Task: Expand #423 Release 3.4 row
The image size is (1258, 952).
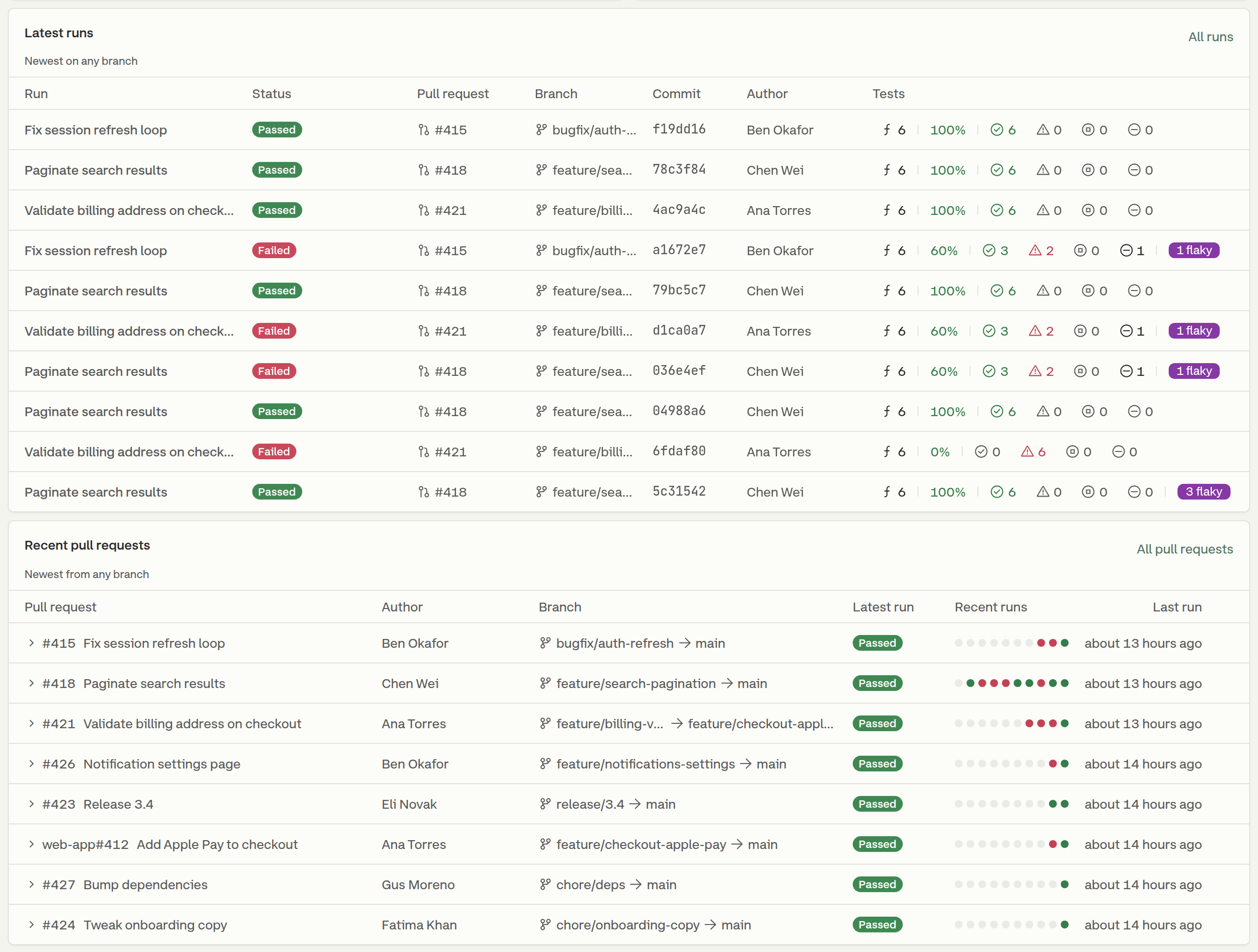Action: point(31,804)
